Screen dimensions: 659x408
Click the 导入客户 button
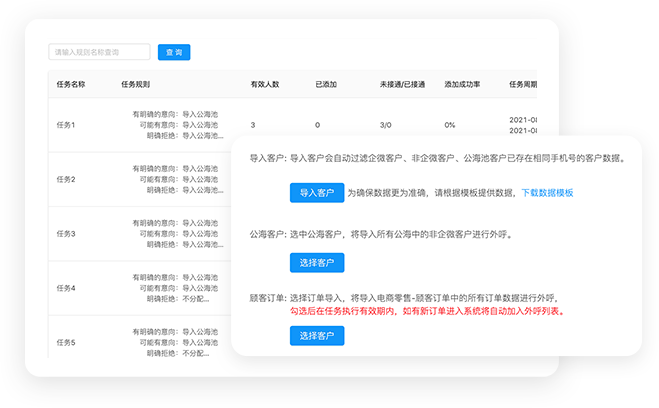click(316, 192)
